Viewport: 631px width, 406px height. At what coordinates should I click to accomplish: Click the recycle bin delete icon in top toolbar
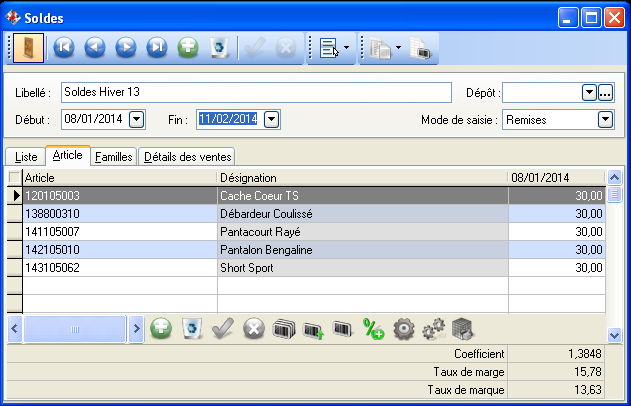[x=219, y=47]
